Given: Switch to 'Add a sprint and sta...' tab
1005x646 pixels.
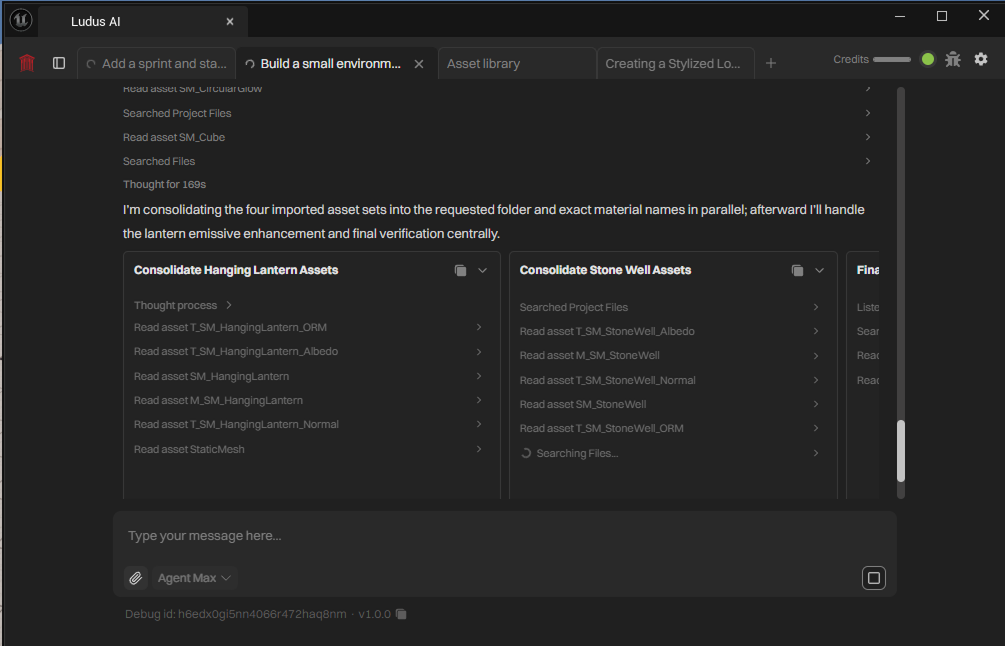Looking at the screenshot, I should pyautogui.click(x=156, y=63).
